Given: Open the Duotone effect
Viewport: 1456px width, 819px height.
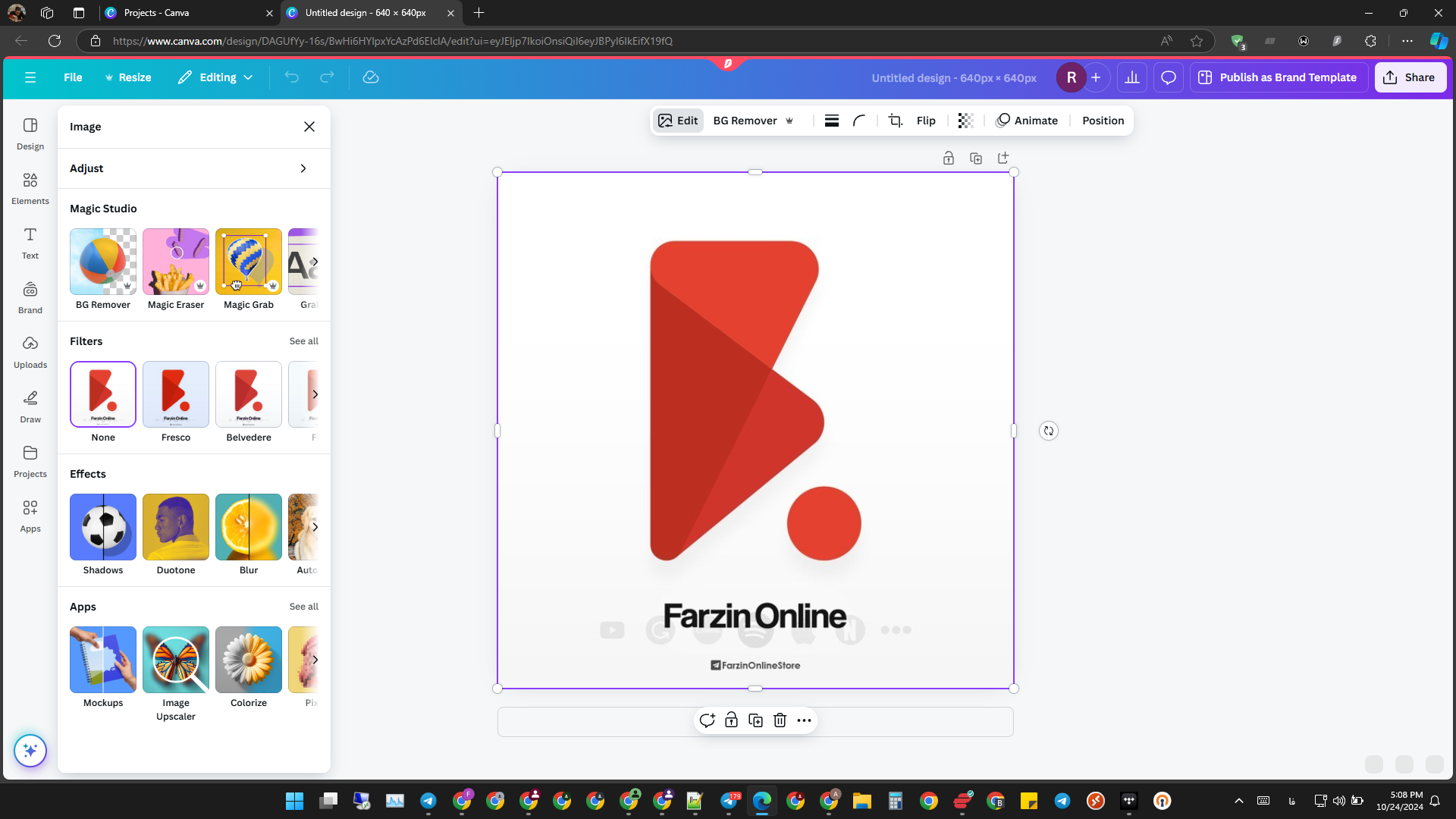Looking at the screenshot, I should click(x=176, y=527).
